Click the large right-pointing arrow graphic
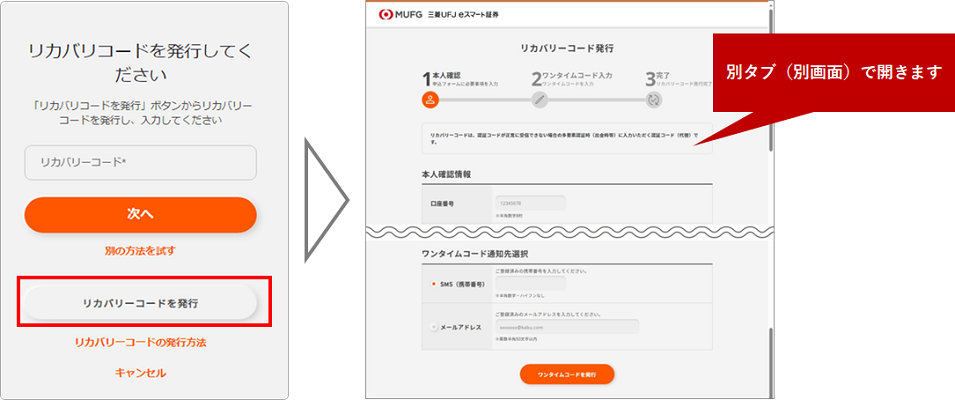This screenshot has width=955, height=400. pyautogui.click(x=328, y=199)
